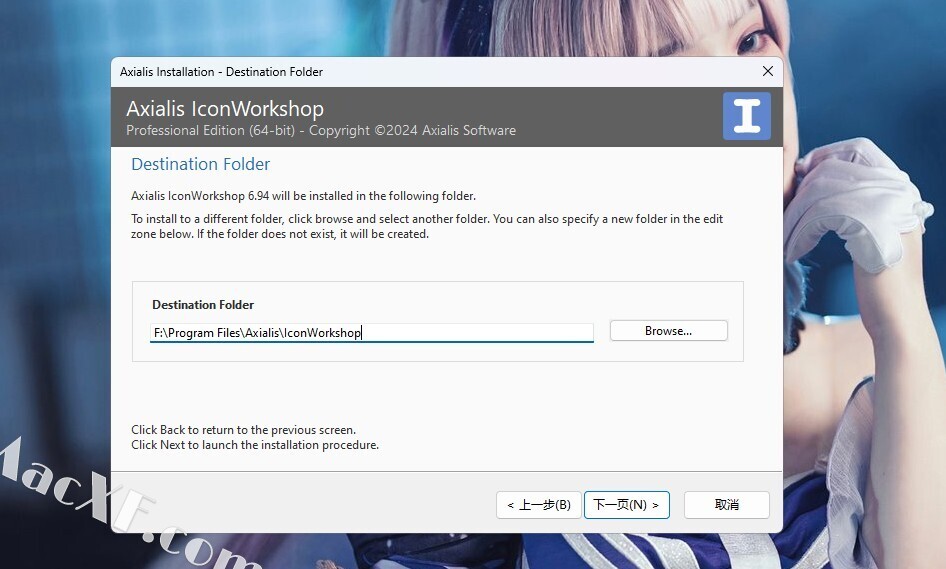Viewport: 946px width, 569px height.
Task: Click the 'IconWorkshop 6.94 will be installed' text
Action: [303, 196]
